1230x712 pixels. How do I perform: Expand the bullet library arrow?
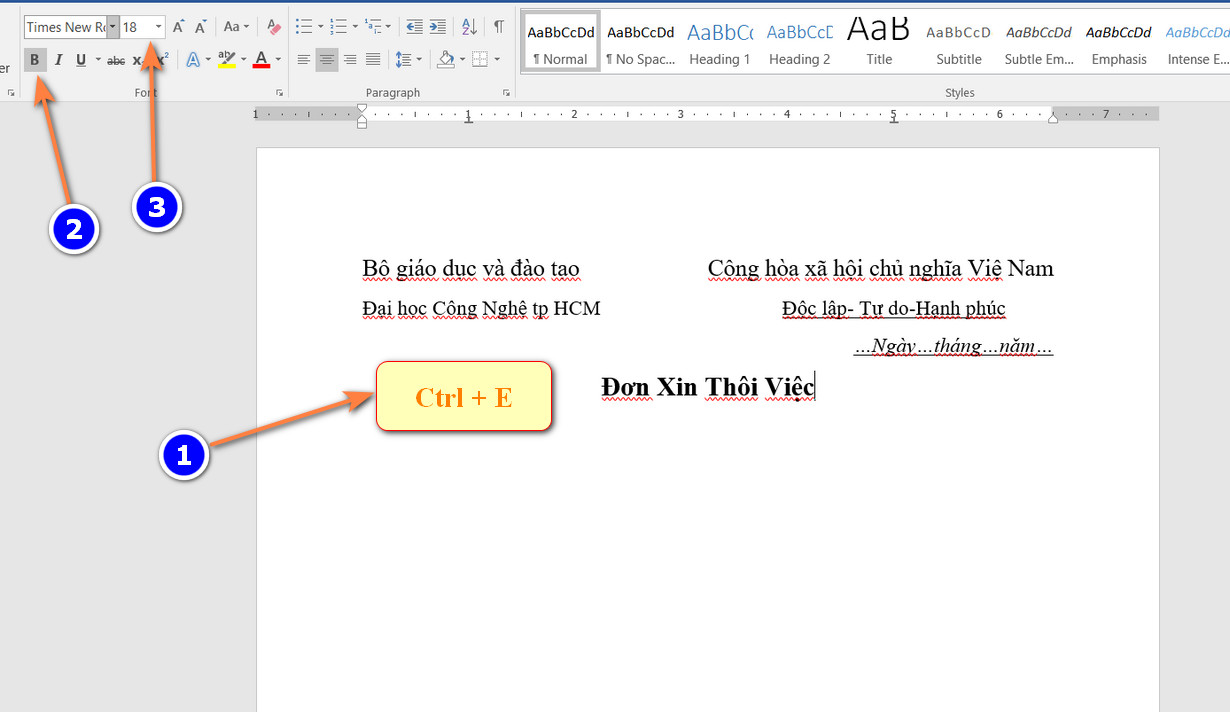pyautogui.click(x=320, y=27)
